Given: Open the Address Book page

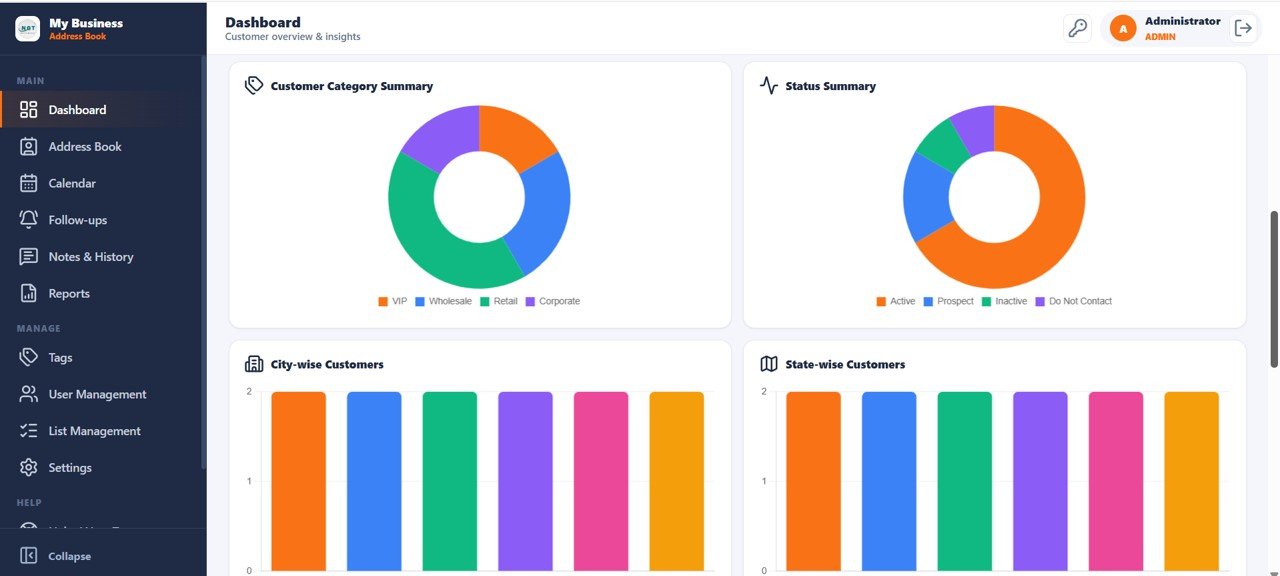Looking at the screenshot, I should [102, 147].
